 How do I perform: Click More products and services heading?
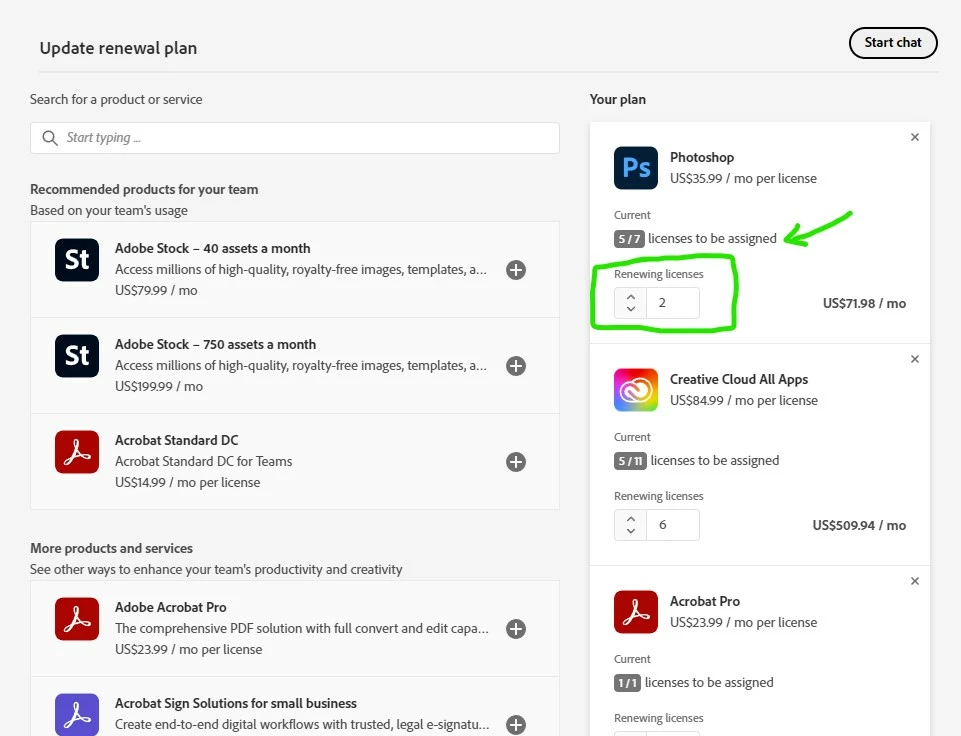pyautogui.click(x=111, y=548)
